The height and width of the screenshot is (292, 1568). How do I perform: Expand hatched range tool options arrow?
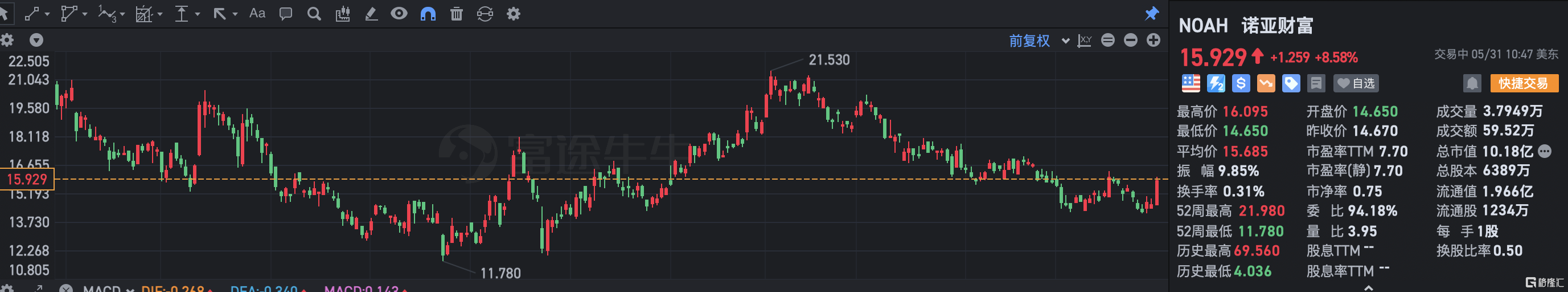coord(160,14)
